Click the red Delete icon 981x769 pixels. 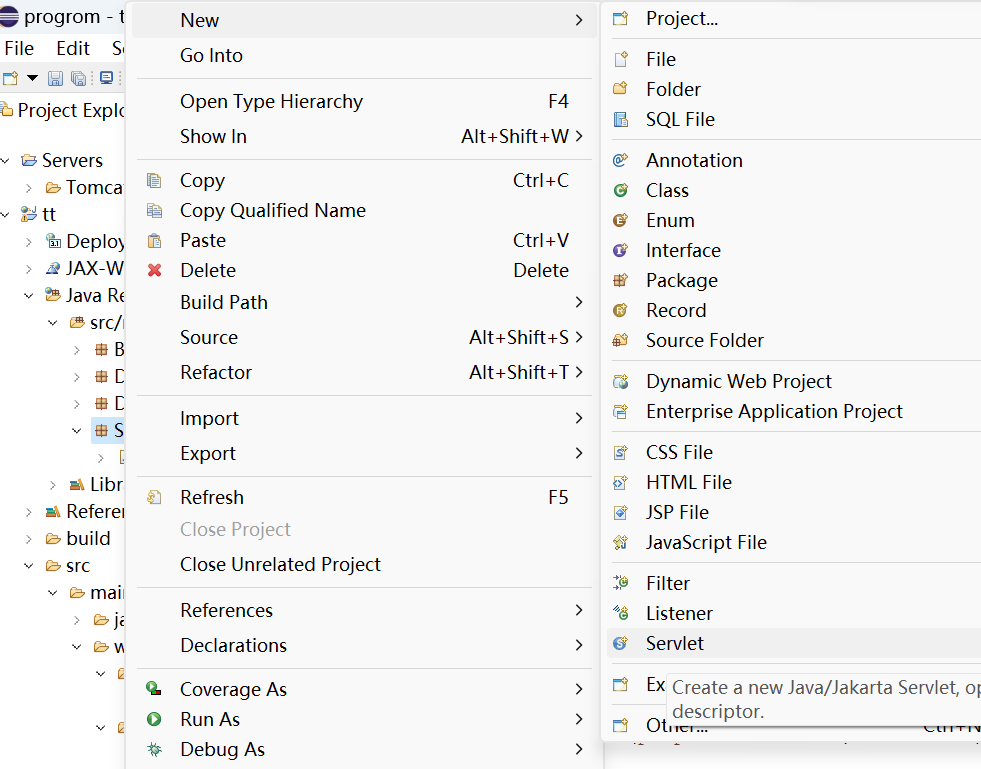tap(154, 270)
